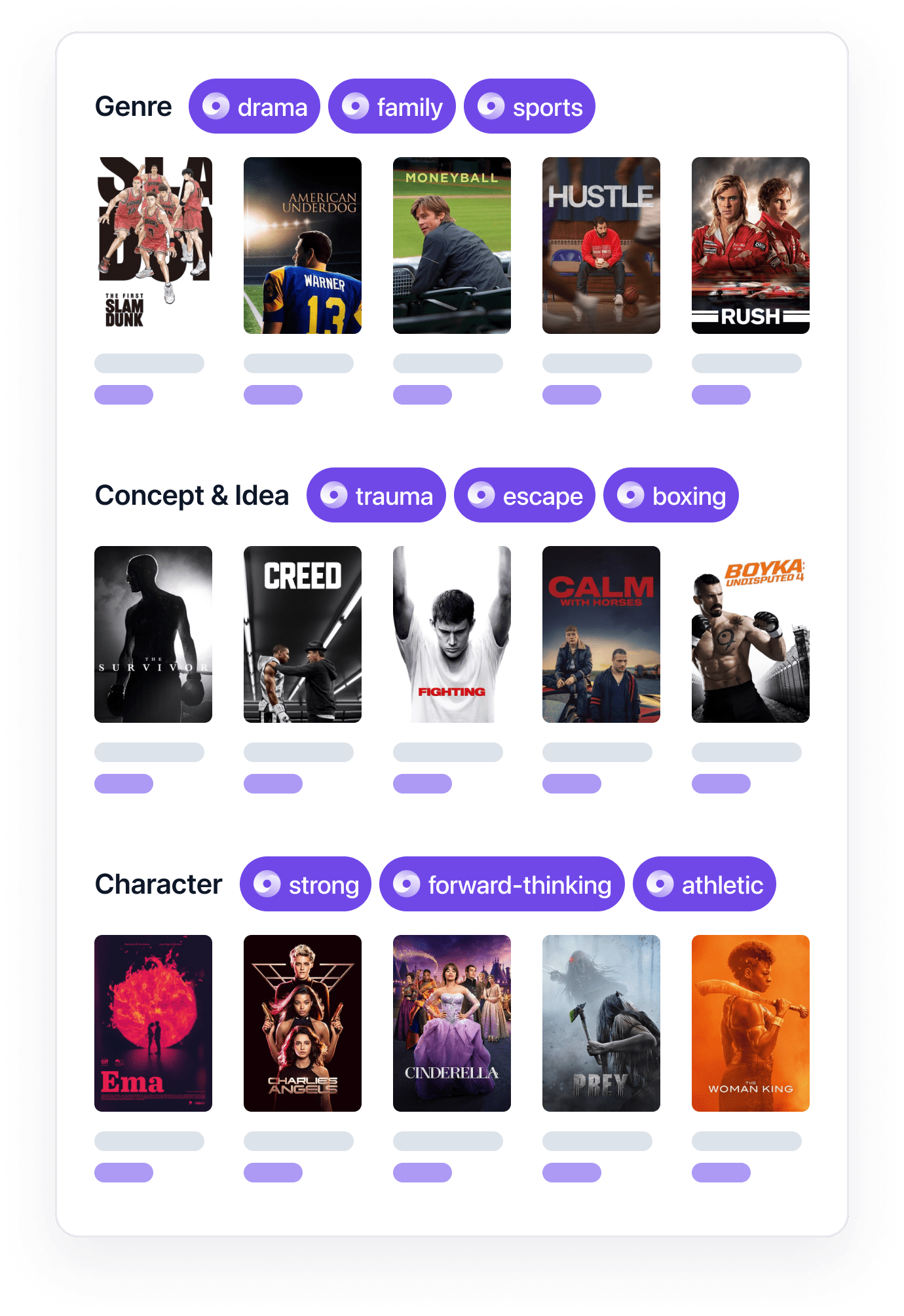Click the circle icon inside the trauma tag

334,495
